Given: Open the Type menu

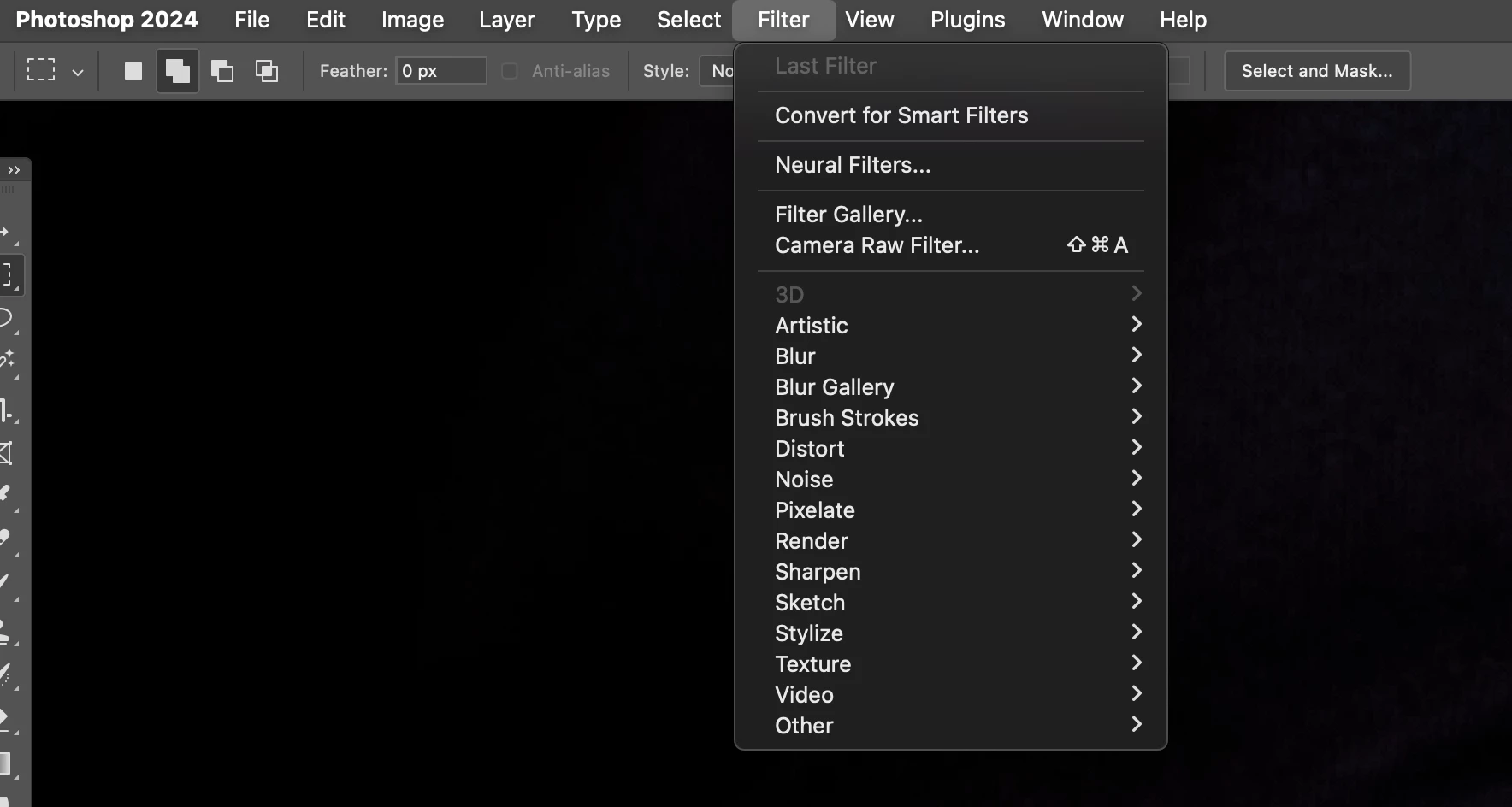Looking at the screenshot, I should point(596,20).
